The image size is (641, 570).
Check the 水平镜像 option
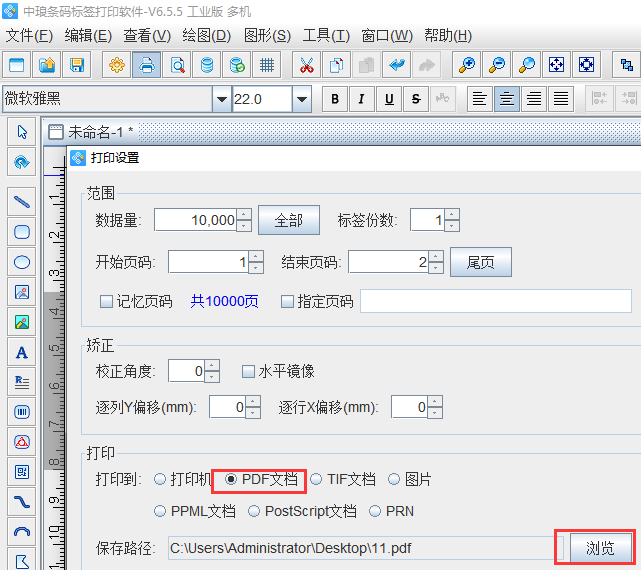[x=248, y=372]
